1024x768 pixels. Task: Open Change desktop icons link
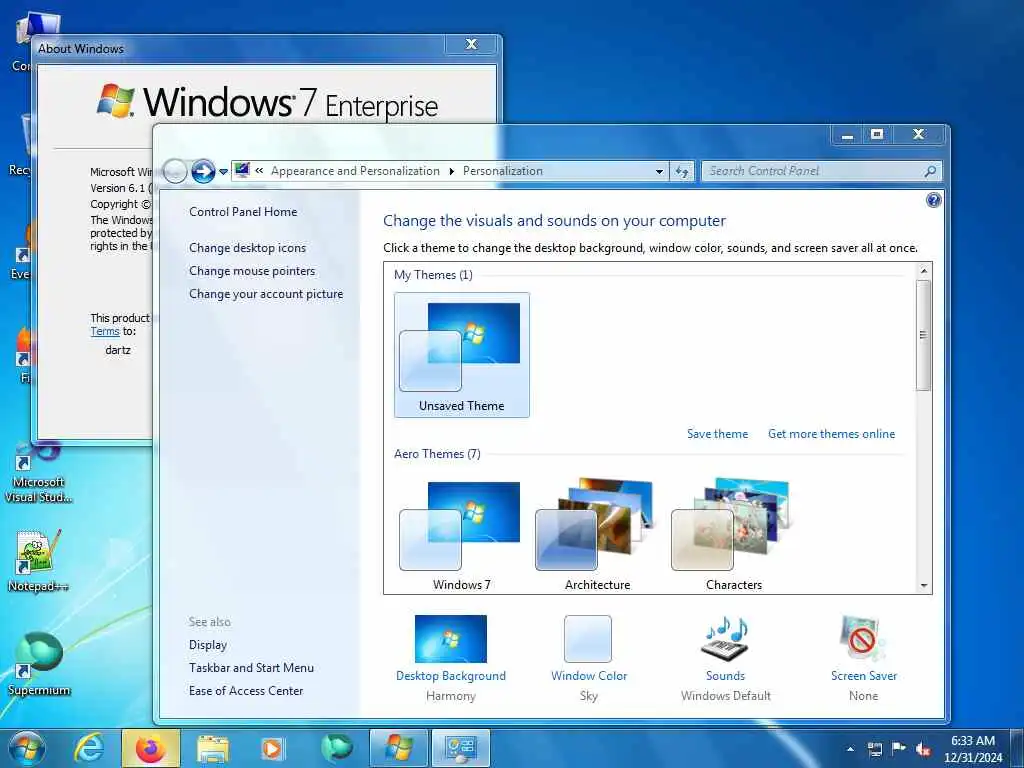(x=248, y=248)
